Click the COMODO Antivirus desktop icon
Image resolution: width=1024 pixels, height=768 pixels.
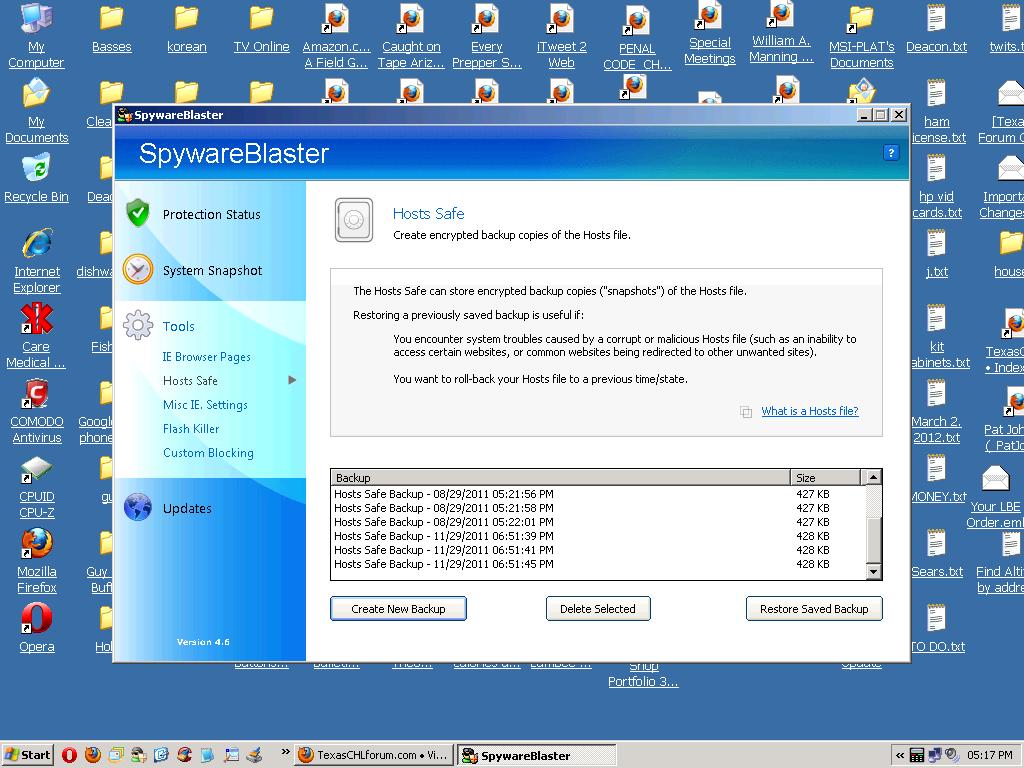[36, 393]
